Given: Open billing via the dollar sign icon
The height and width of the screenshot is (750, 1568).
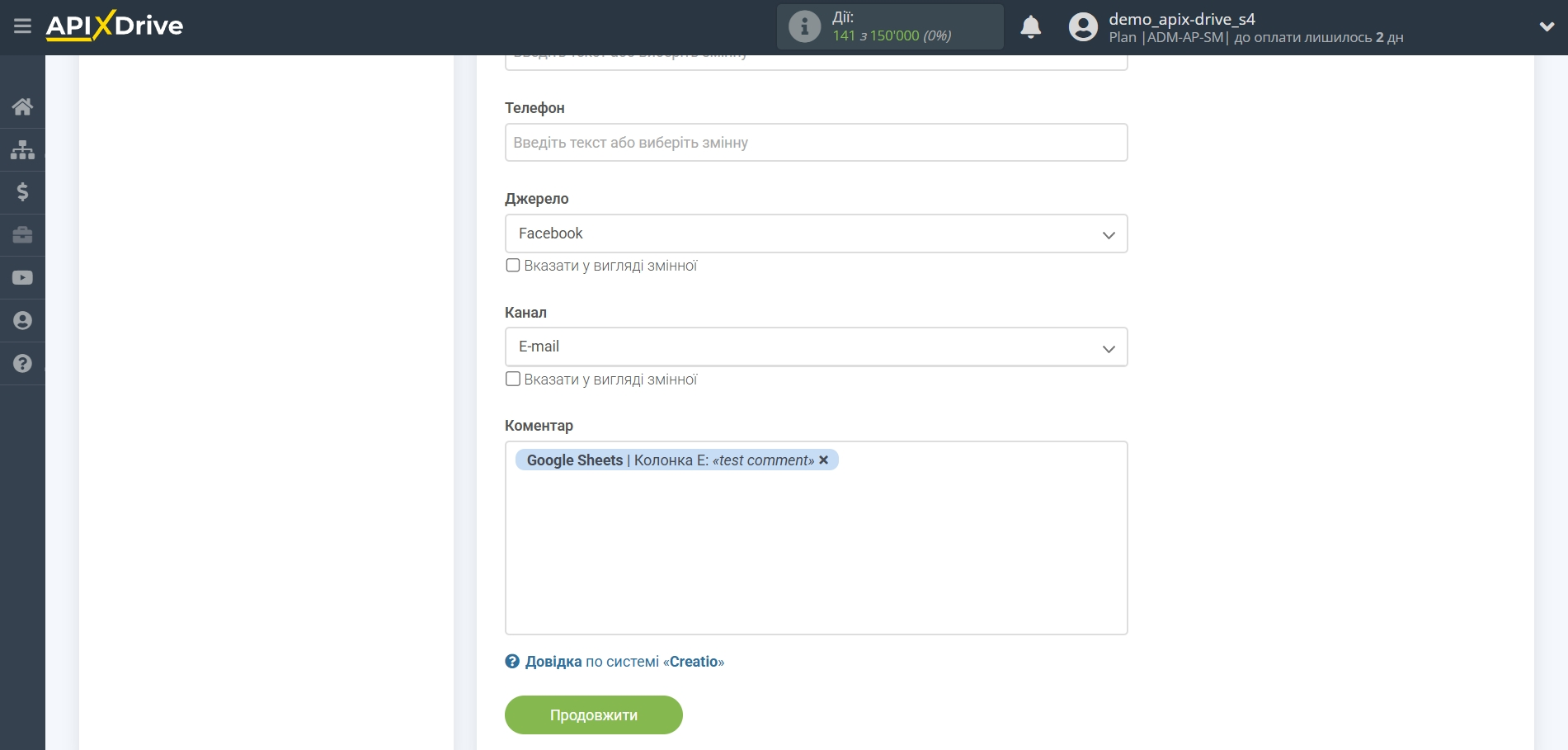Looking at the screenshot, I should pyautogui.click(x=22, y=192).
